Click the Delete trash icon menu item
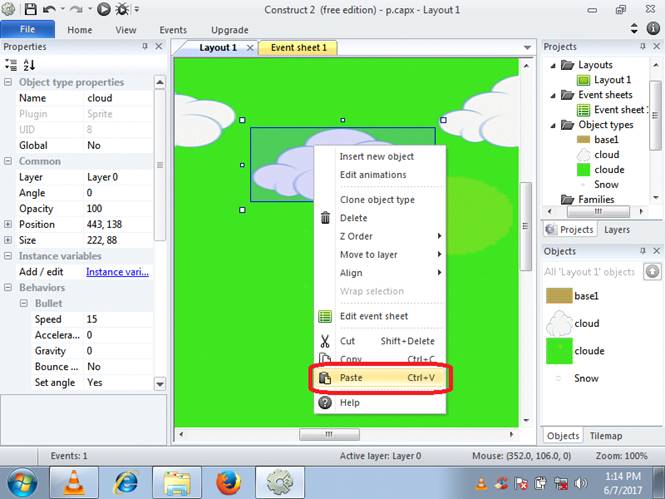 click(x=380, y=218)
